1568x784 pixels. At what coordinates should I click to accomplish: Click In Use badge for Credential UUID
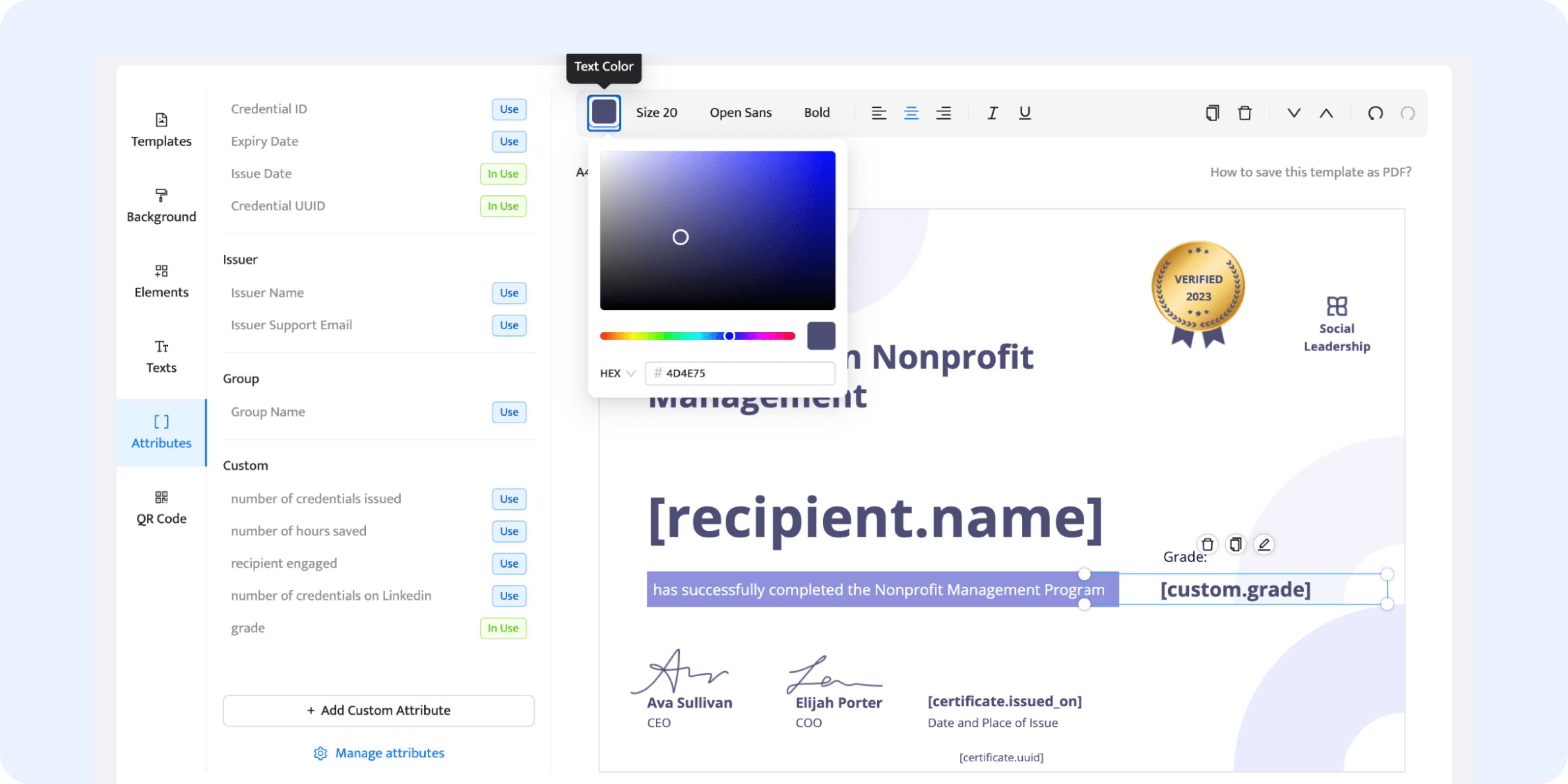click(x=503, y=206)
